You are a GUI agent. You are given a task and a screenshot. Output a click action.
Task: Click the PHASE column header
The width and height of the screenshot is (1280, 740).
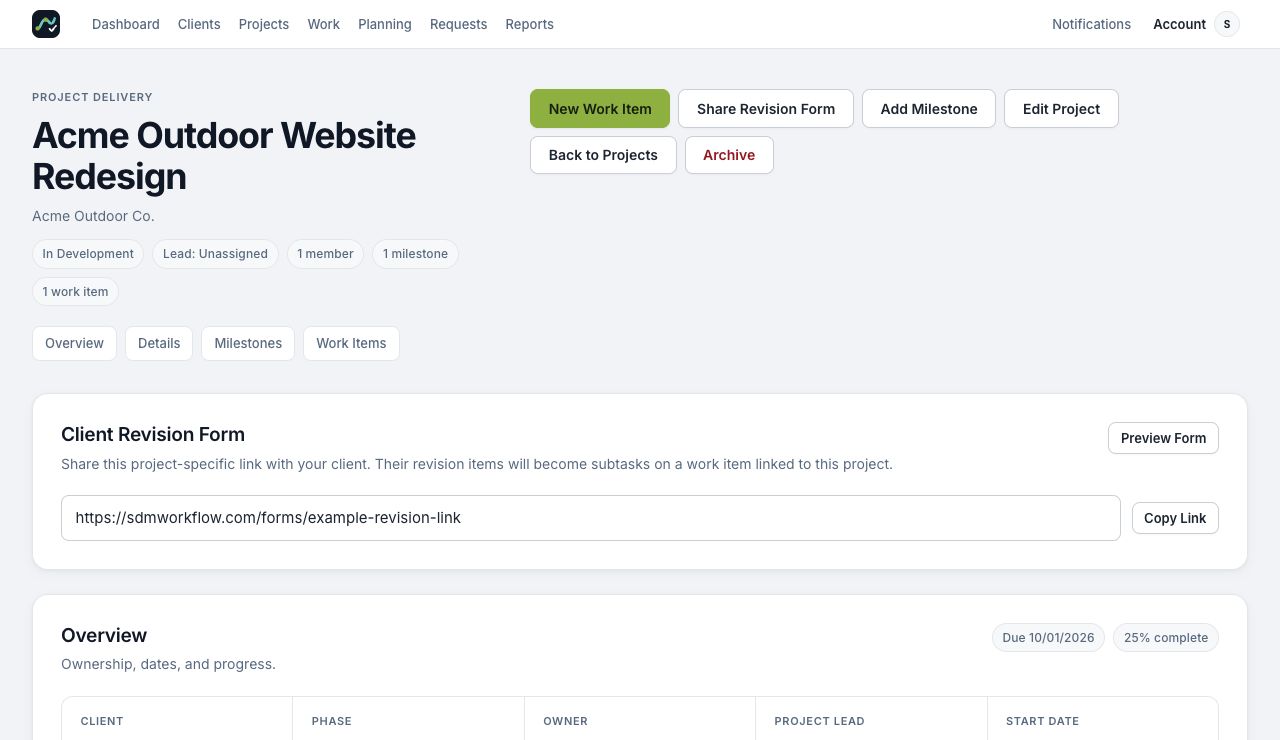point(332,721)
